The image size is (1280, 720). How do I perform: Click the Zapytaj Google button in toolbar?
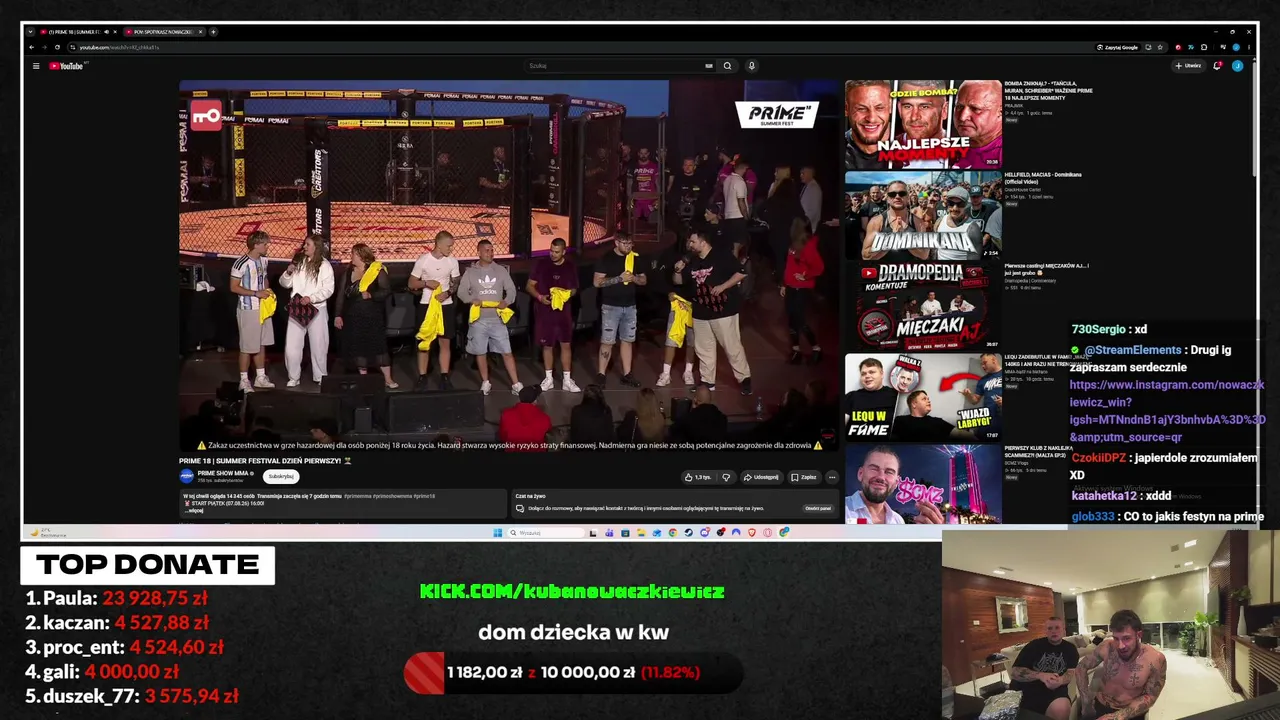(1117, 47)
